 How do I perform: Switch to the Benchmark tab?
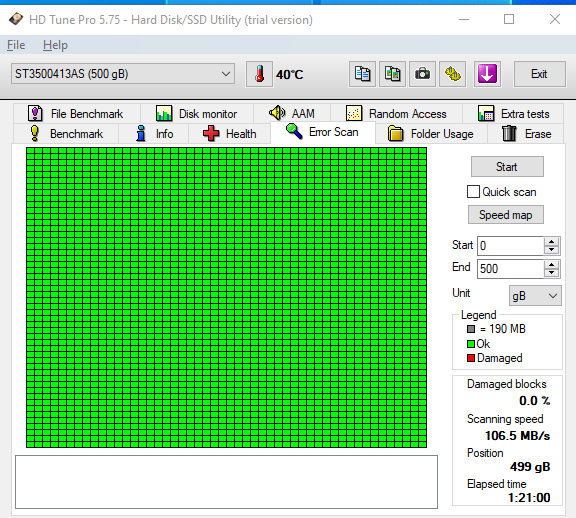point(66,134)
